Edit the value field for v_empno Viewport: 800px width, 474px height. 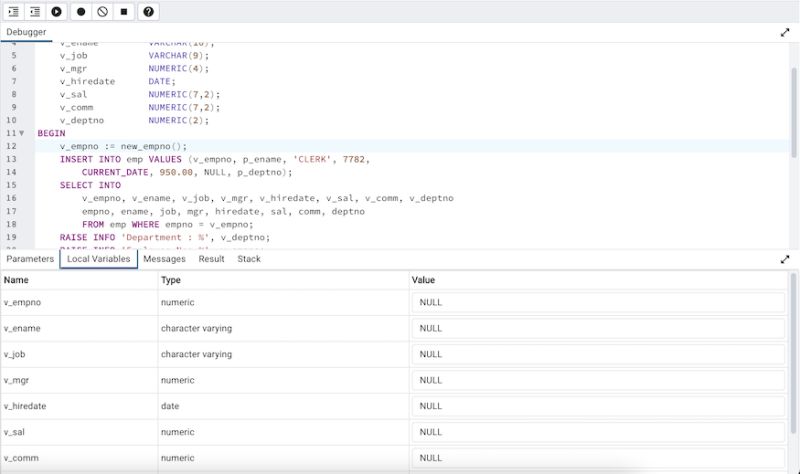(598, 303)
